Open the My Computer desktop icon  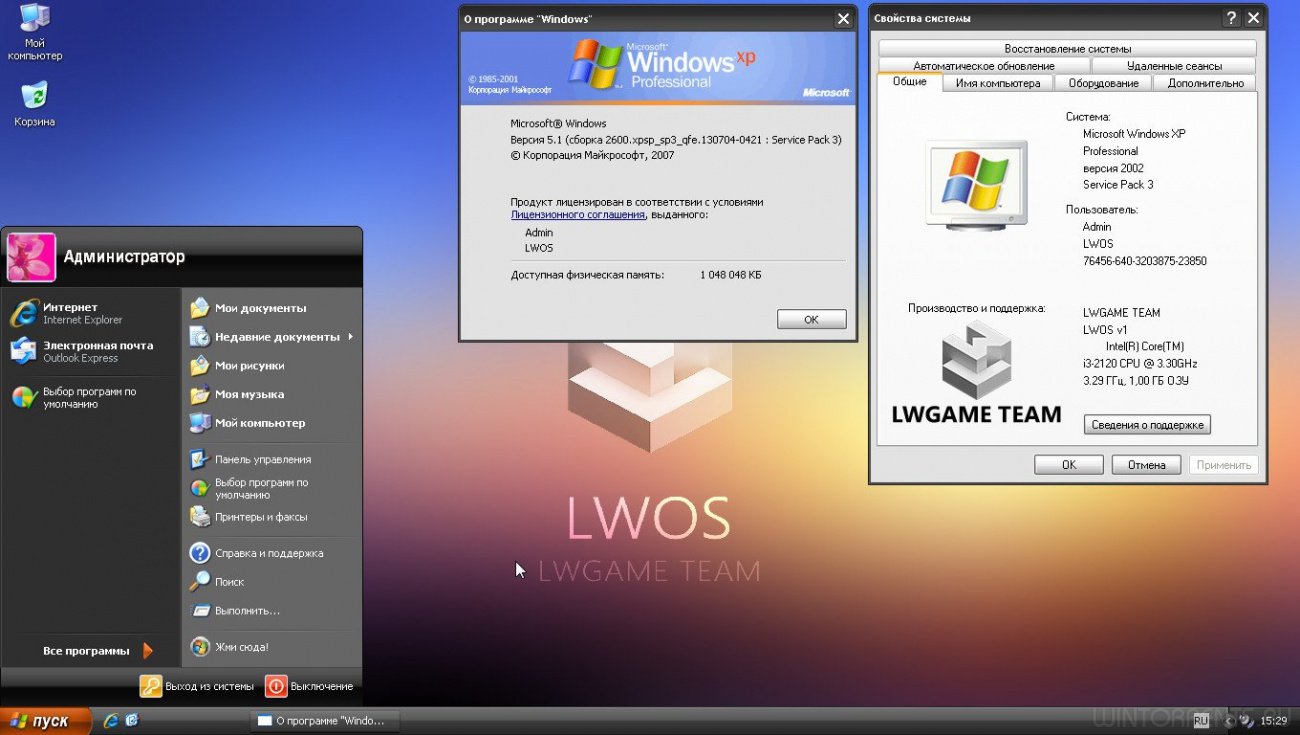(34, 32)
